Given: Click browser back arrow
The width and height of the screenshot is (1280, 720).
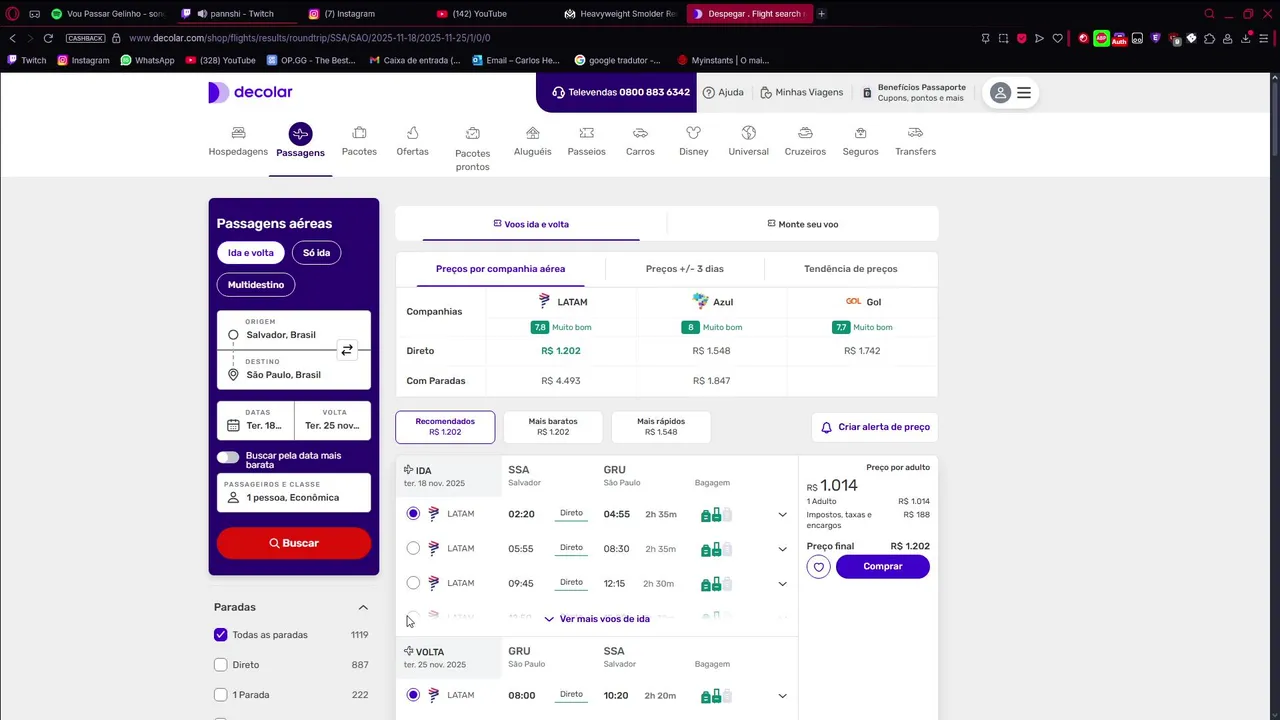Looking at the screenshot, I should (x=12, y=38).
